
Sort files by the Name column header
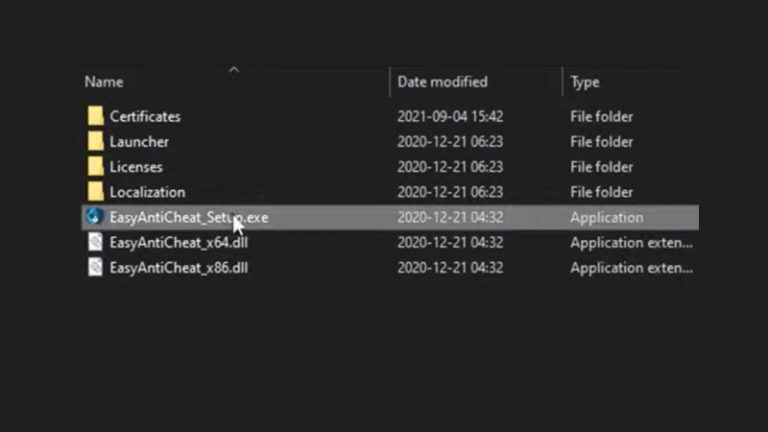(x=104, y=82)
